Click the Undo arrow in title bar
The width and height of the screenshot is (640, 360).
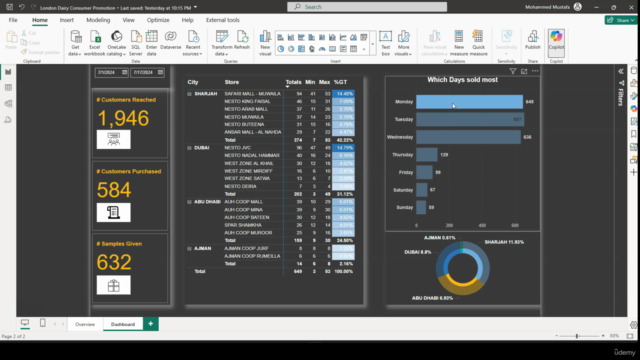click(x=22, y=7)
